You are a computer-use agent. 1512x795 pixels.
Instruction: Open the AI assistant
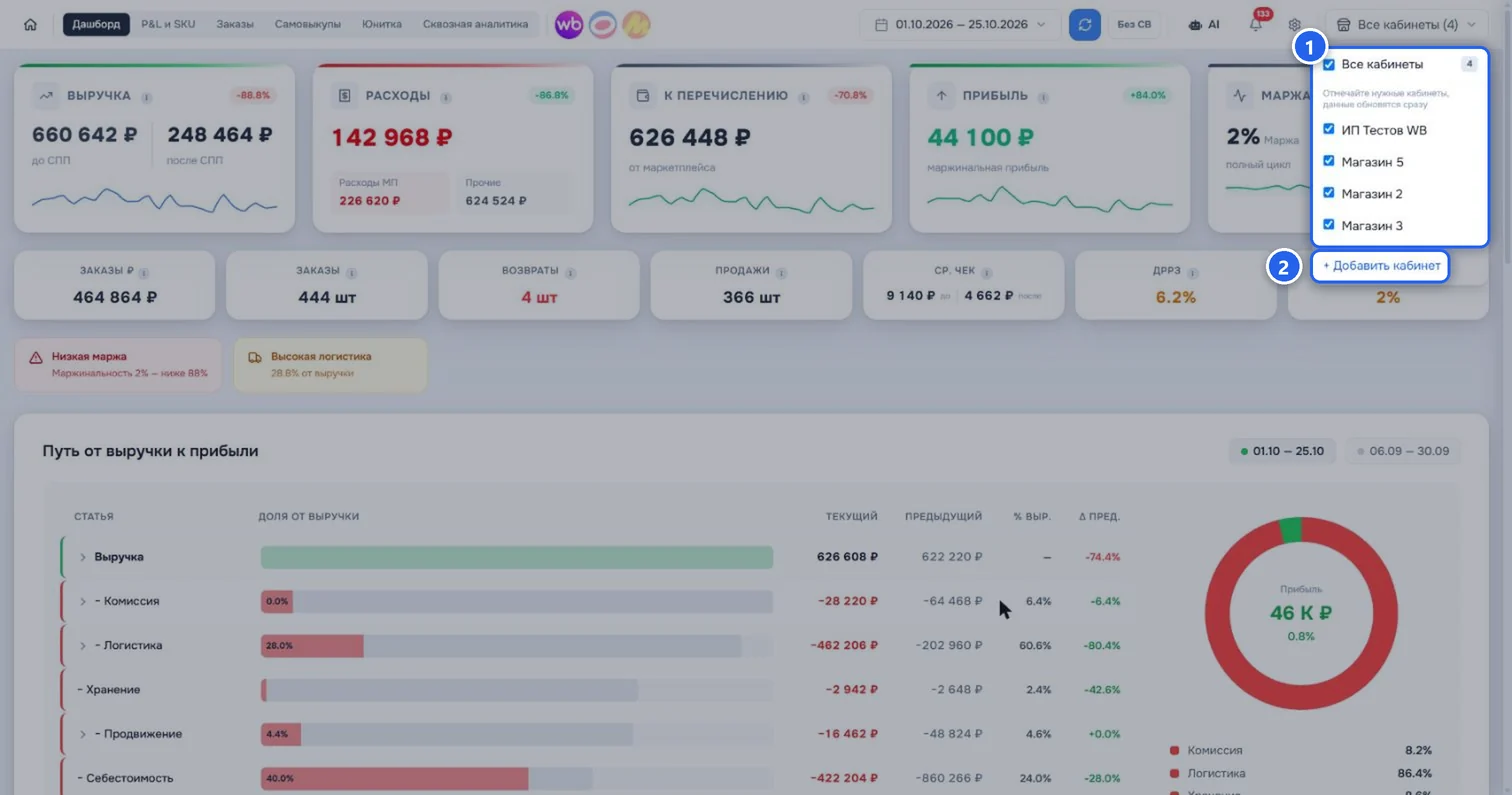tap(1203, 25)
